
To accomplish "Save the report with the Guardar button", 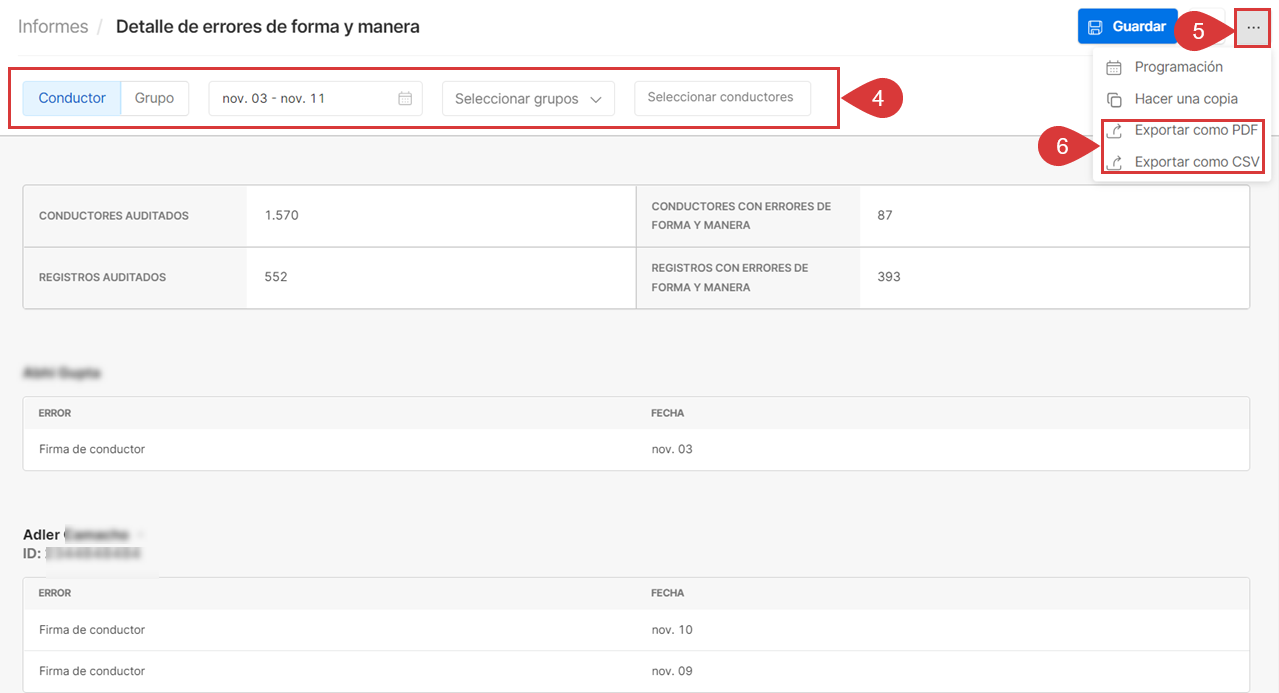I will click(1127, 27).
